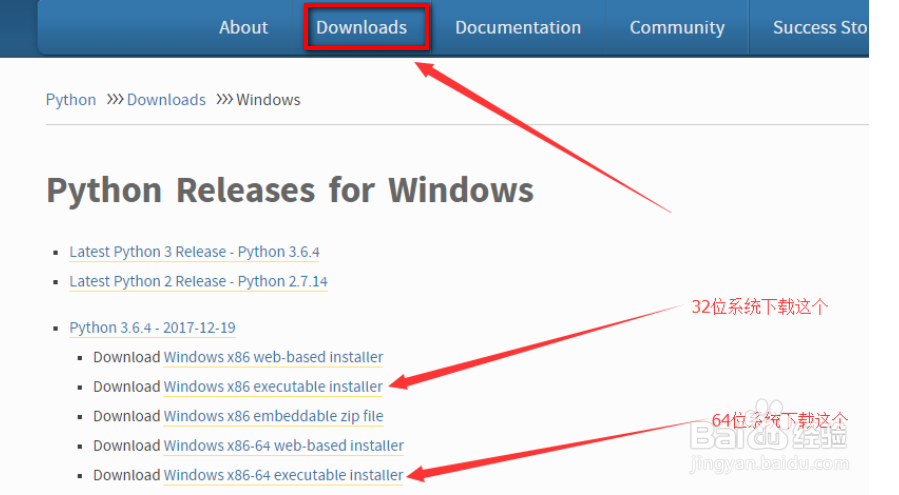Download Windows x86-64 web-based installer
The width and height of the screenshot is (899, 495).
[283, 445]
